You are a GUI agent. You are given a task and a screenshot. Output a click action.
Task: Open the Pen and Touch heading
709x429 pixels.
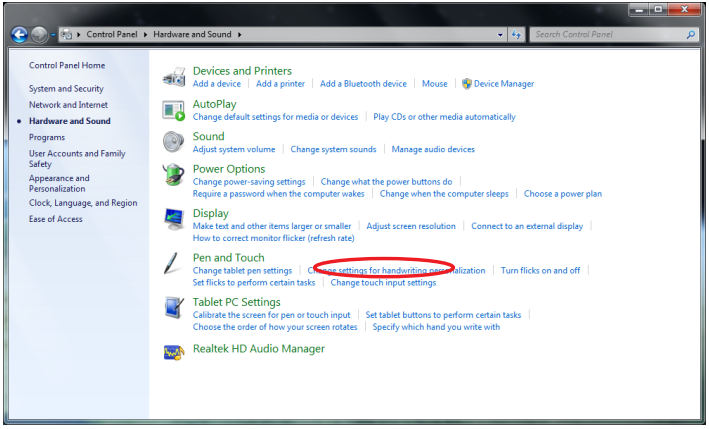point(228,258)
